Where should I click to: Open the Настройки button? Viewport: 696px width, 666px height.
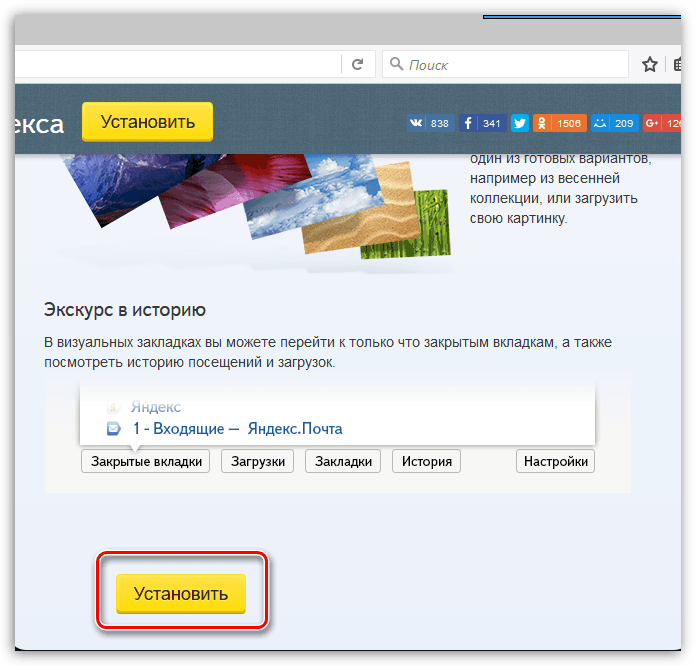tap(555, 461)
